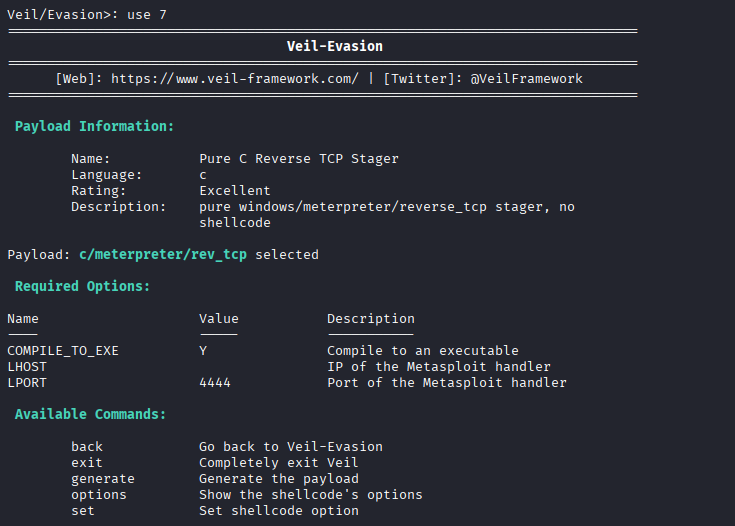Click the Excellent rating value
Image resolution: width=735 pixels, height=526 pixels.
pyautogui.click(x=235, y=191)
